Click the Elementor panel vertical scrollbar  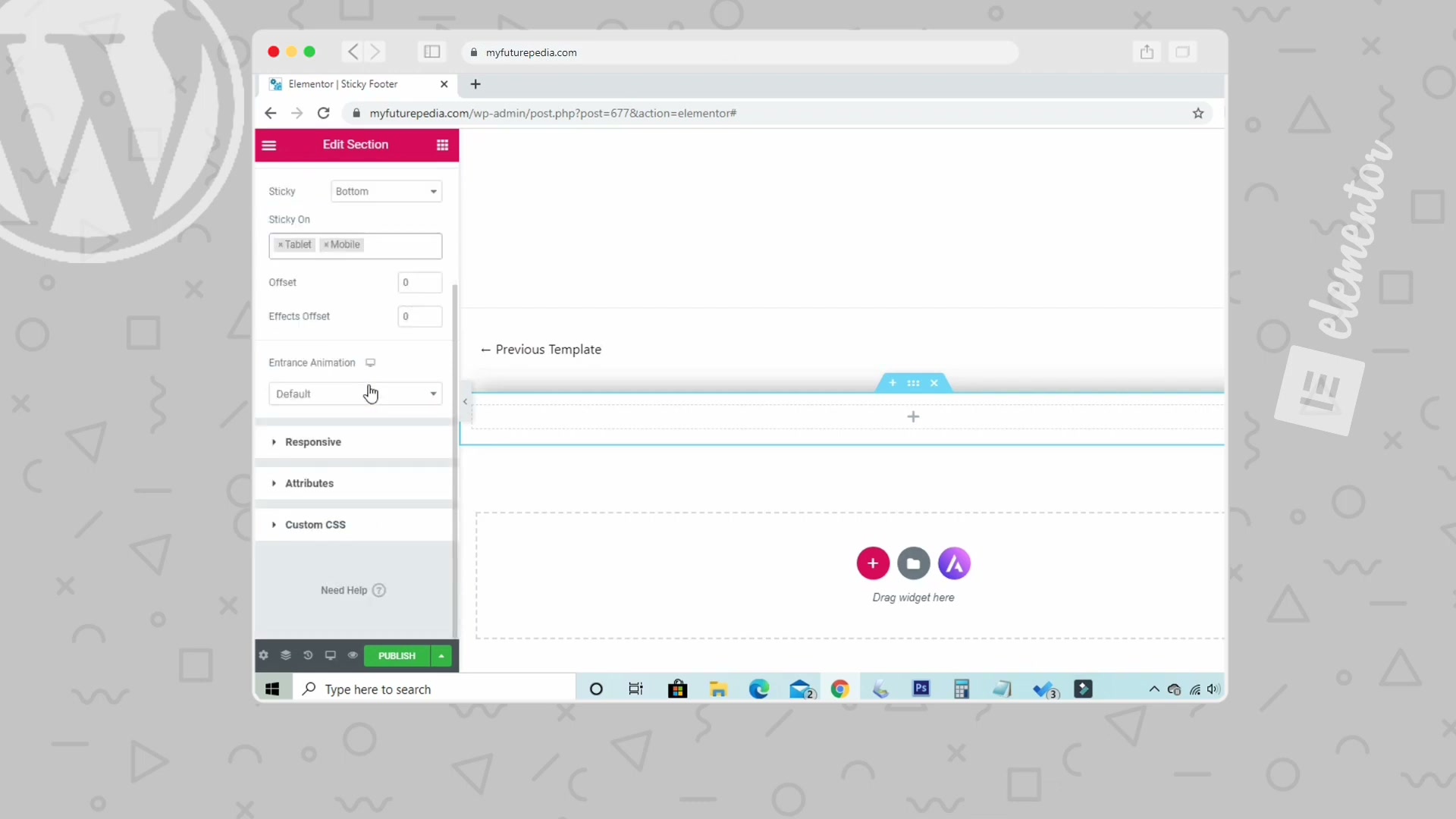455,460
